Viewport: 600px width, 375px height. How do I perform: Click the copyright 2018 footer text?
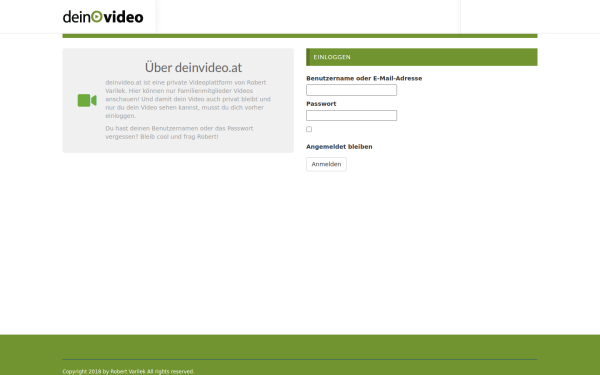coord(128,372)
